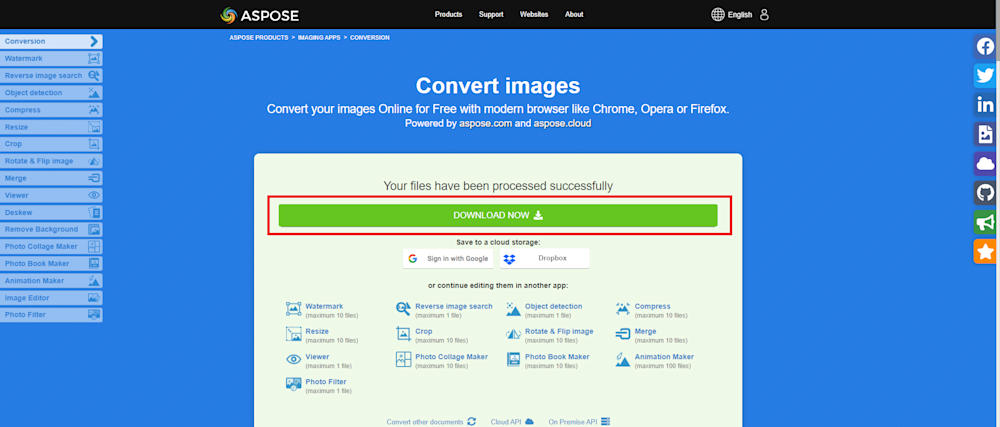Open Deskew from left sidebar
Screen dimensions: 1000x427
click(51, 212)
